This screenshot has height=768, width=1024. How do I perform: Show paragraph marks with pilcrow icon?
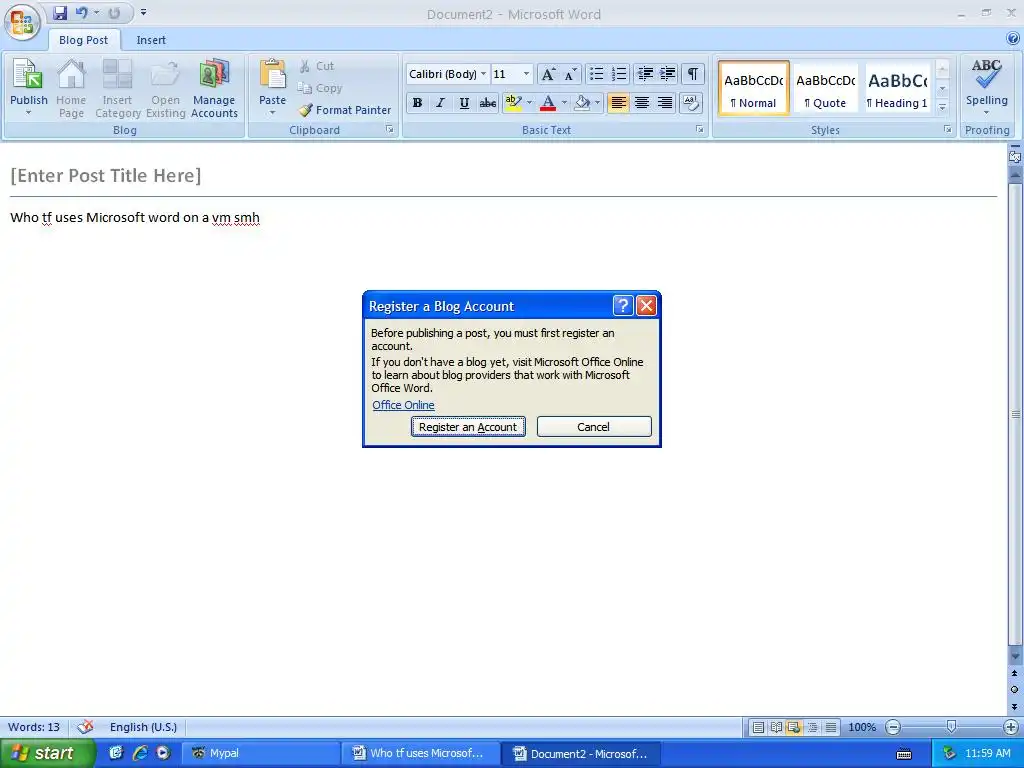click(x=693, y=74)
